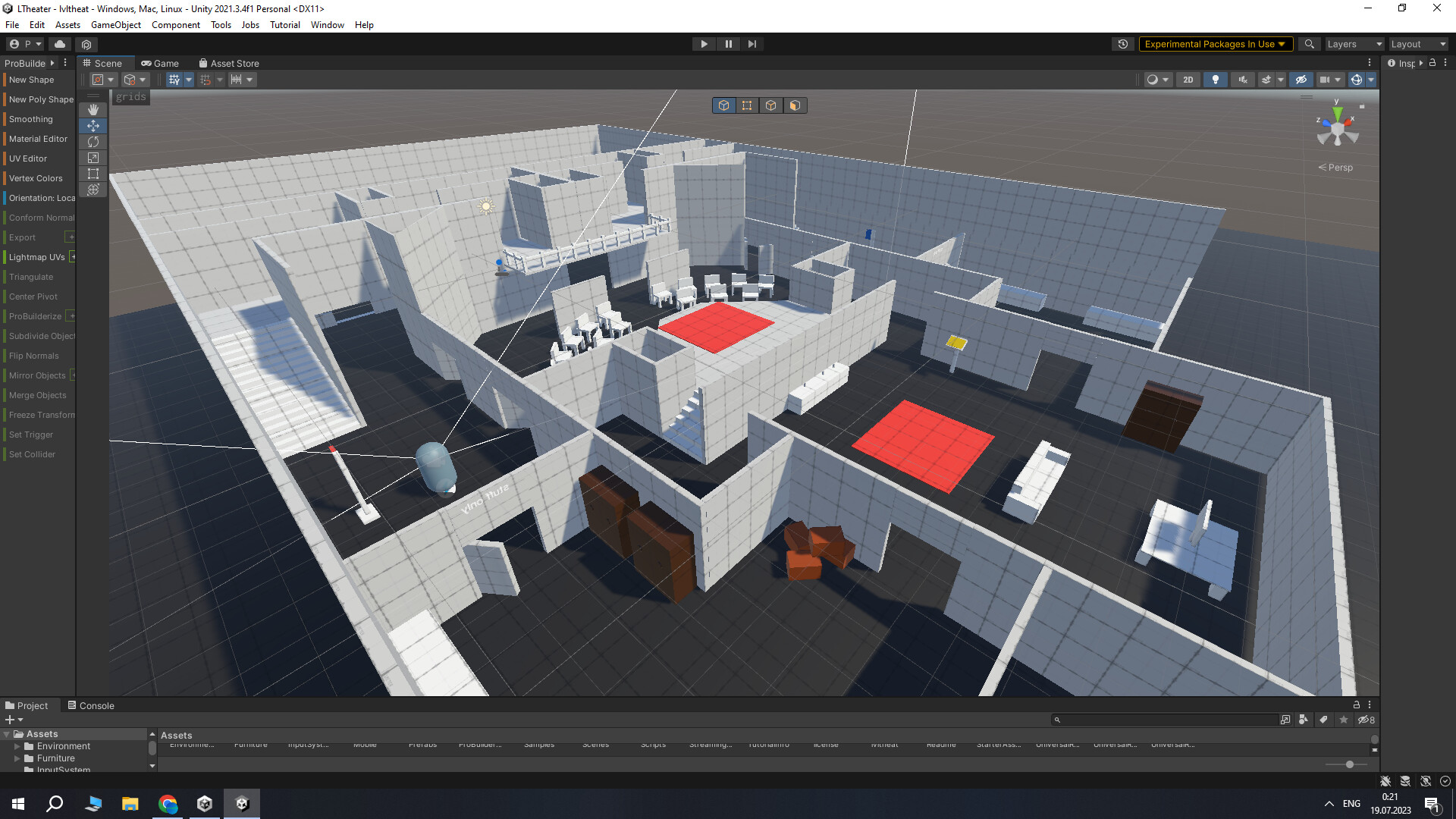Image resolution: width=1456 pixels, height=819 pixels.
Task: Open global search magnifier icon
Action: pyautogui.click(x=1309, y=44)
